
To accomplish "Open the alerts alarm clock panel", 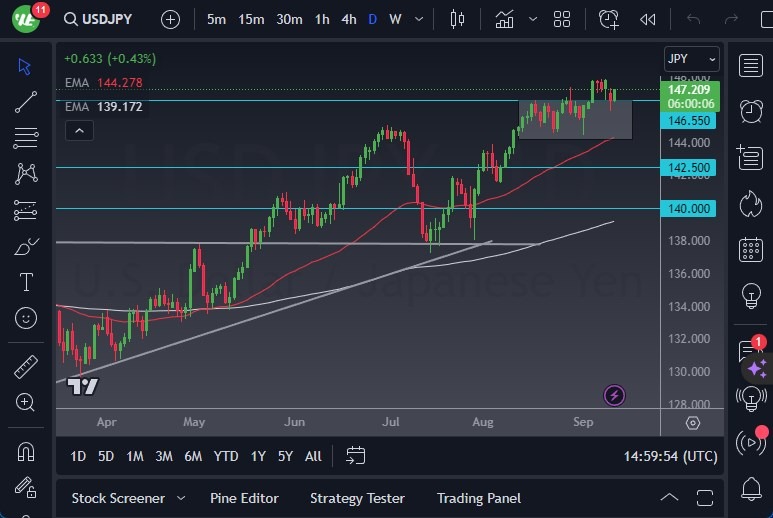I will click(751, 110).
